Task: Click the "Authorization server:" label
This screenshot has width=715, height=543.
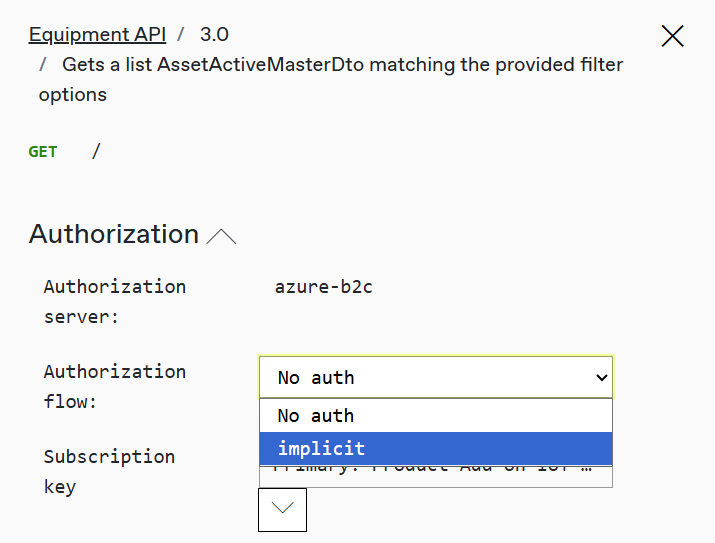Action: point(114,301)
